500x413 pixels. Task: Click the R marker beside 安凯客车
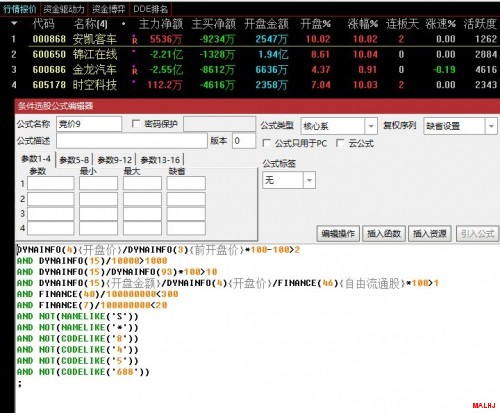click(x=135, y=41)
